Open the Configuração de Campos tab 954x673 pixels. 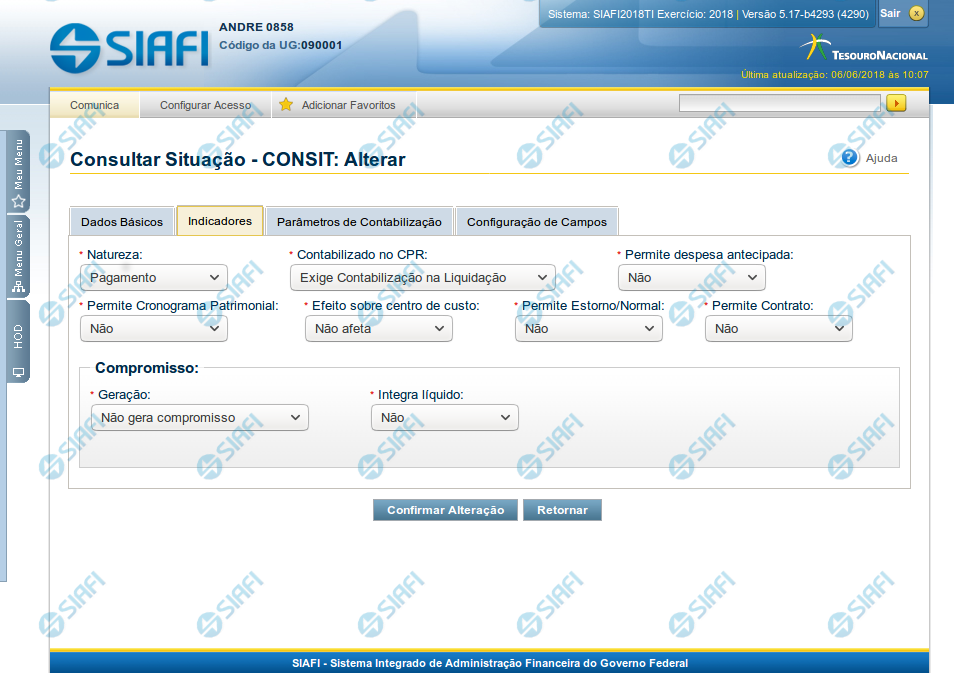[537, 222]
